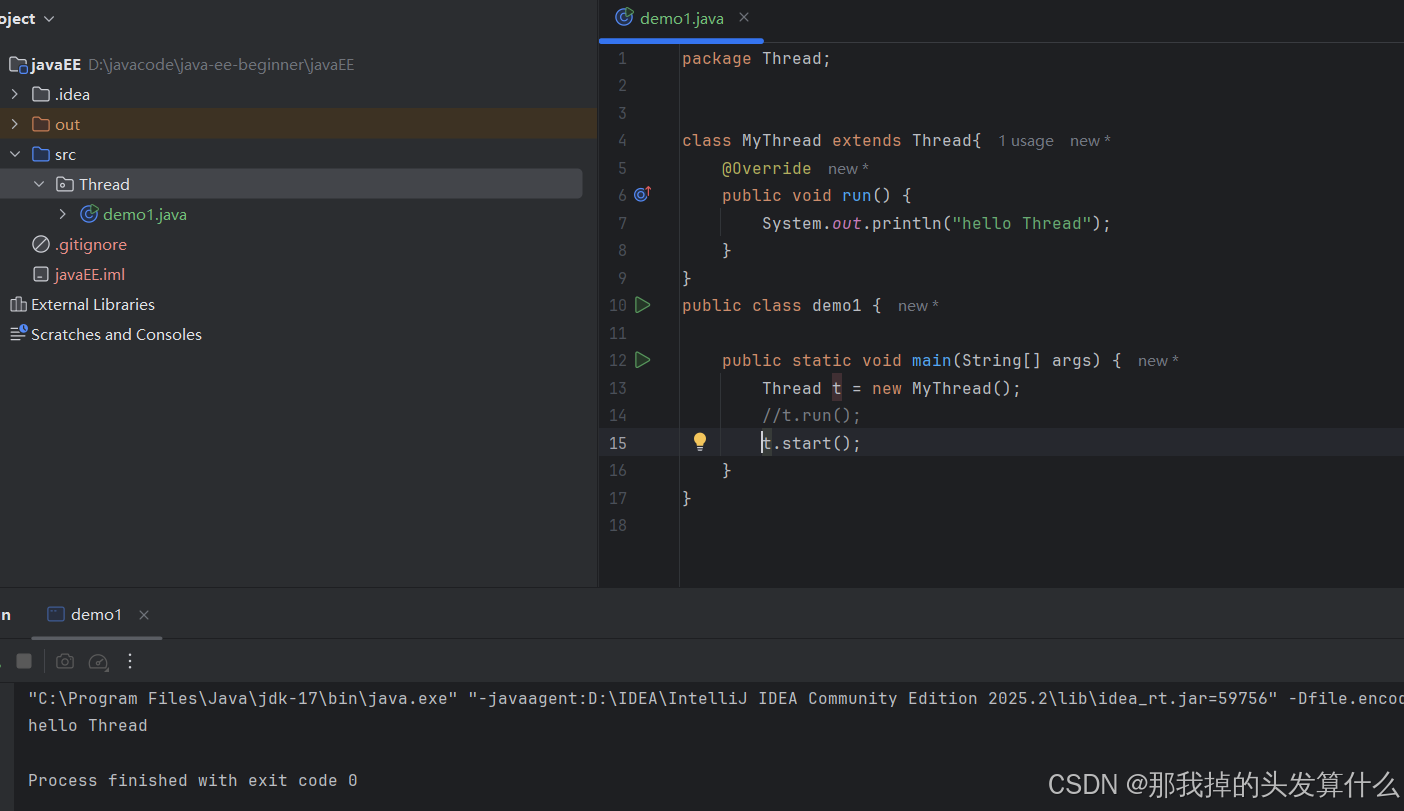1404x811 pixels.
Task: Click the @Override annotation
Action: click(x=767, y=168)
